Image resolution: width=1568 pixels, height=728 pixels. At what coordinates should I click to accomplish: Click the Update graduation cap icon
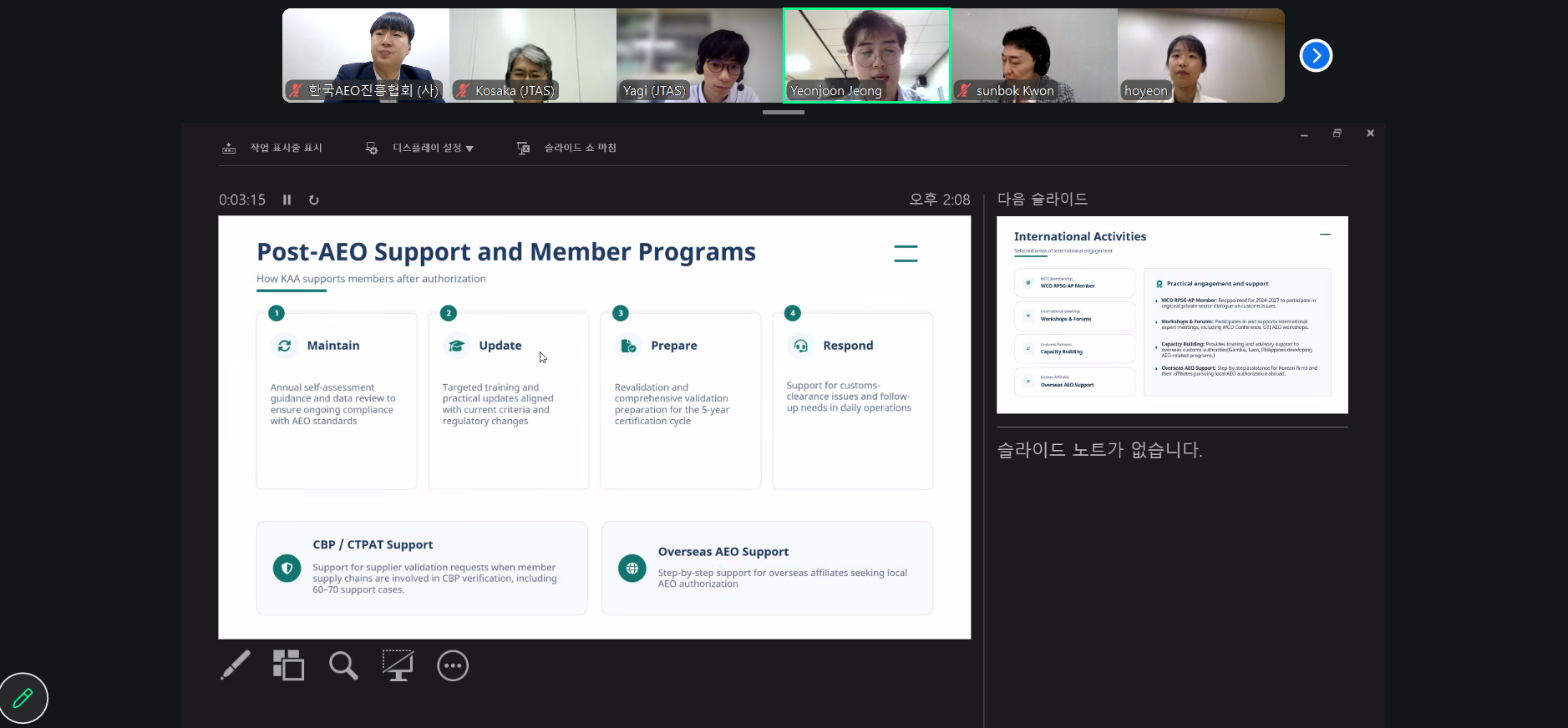click(457, 346)
